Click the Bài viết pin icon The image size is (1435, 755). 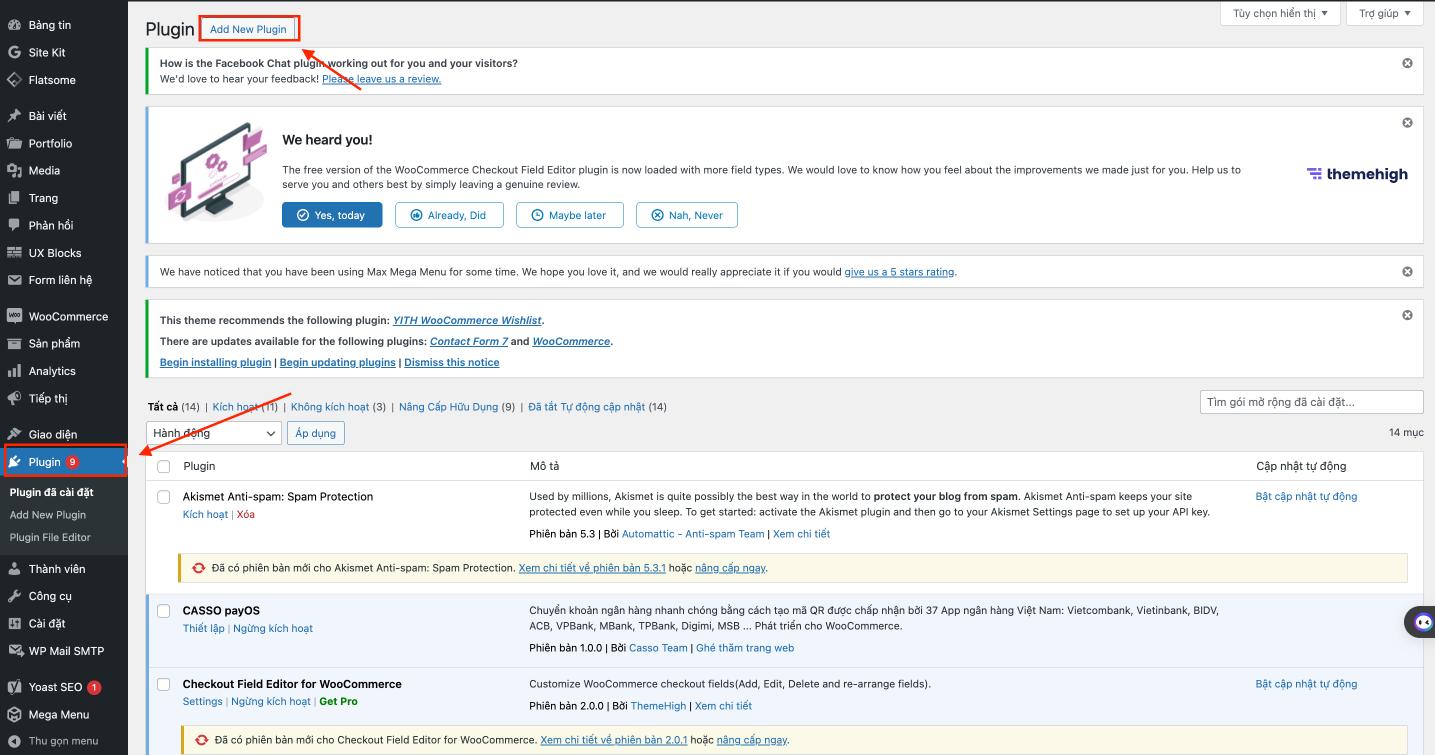click(x=14, y=115)
